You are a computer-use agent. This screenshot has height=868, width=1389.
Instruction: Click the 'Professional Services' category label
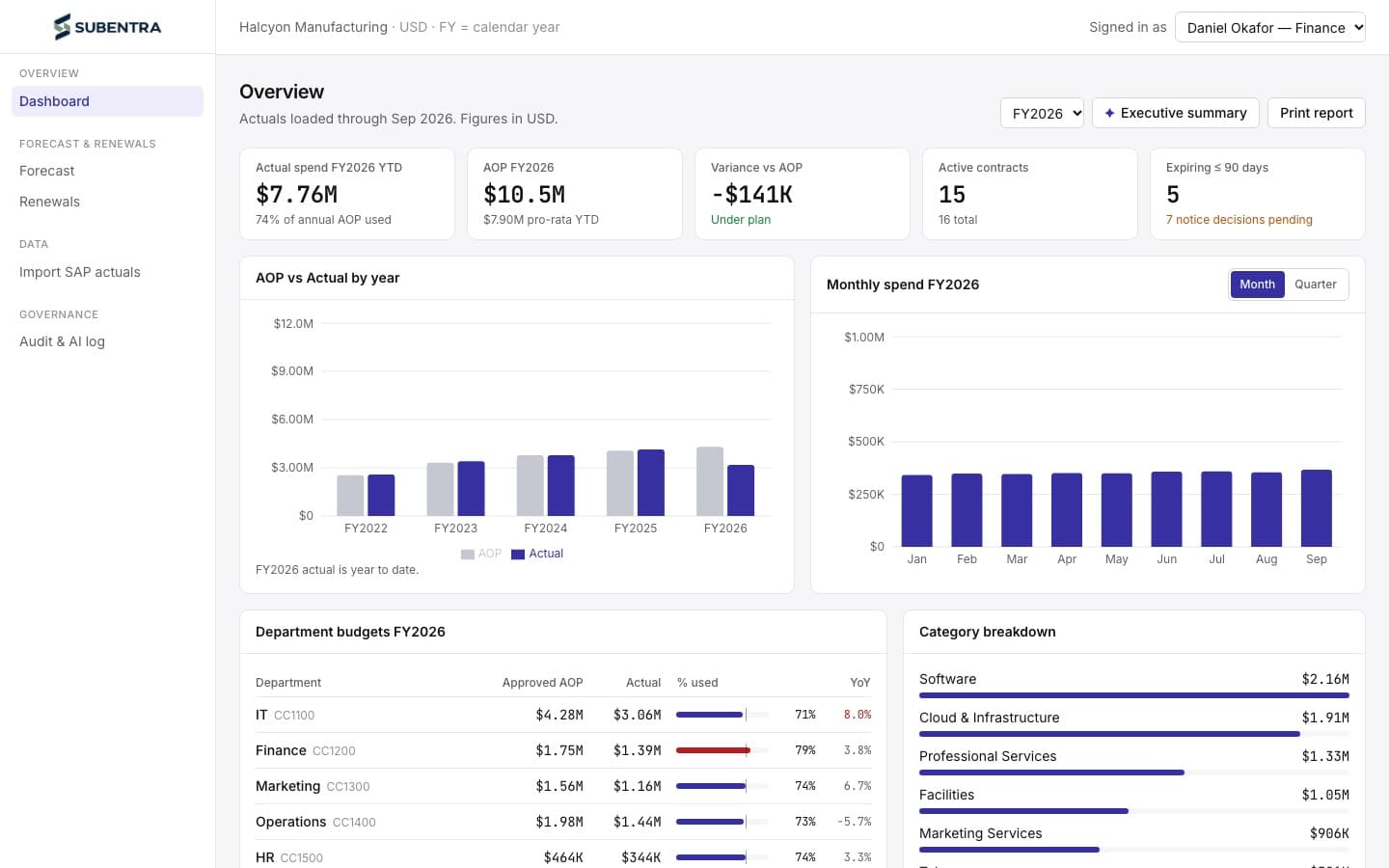988,756
